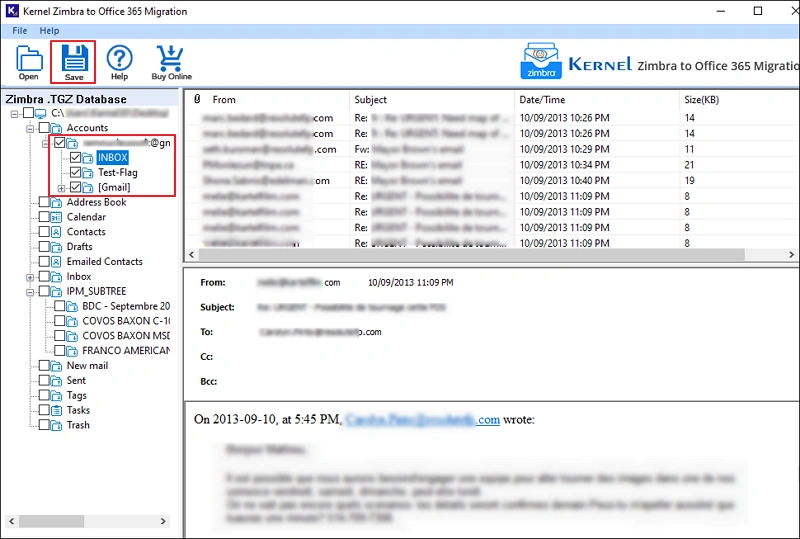Image resolution: width=800 pixels, height=539 pixels.
Task: Select the COVOS BAXON C-1 folder
Action: point(126,321)
